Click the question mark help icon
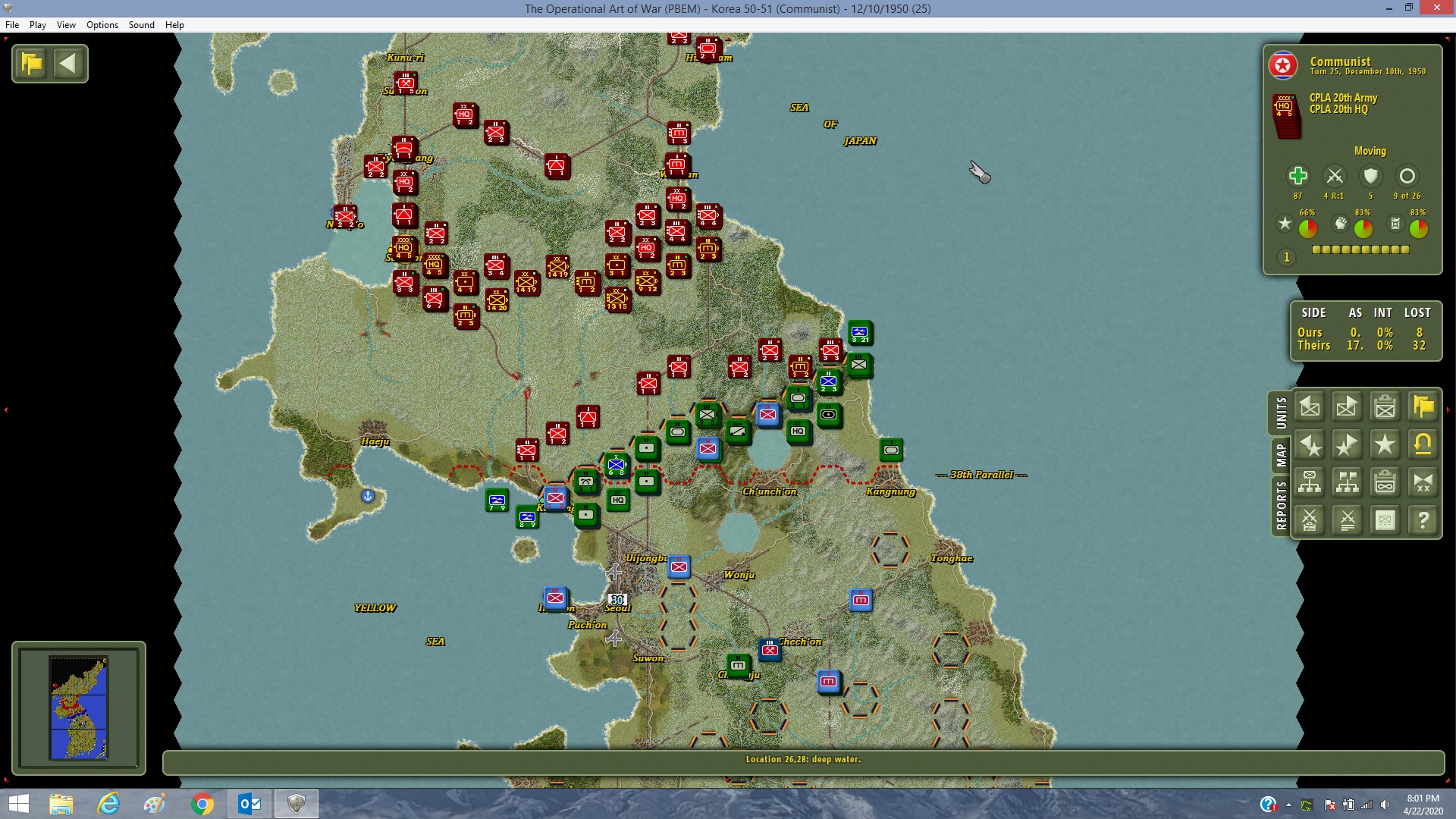Image resolution: width=1456 pixels, height=819 pixels. pos(1423,521)
